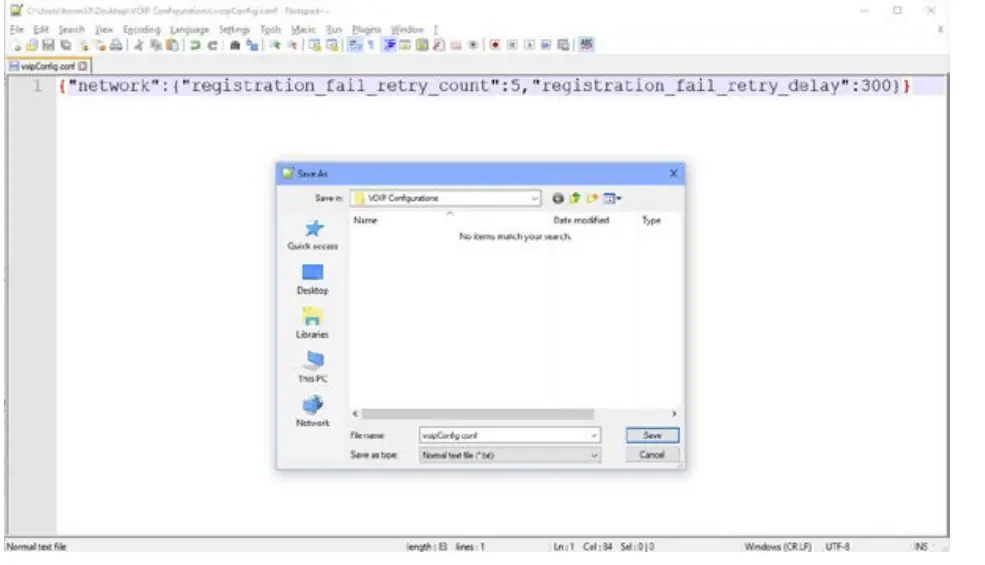Screen dimensions: 985x565
Task: Toggle Show All Characters pilcrow button
Action: [371, 45]
